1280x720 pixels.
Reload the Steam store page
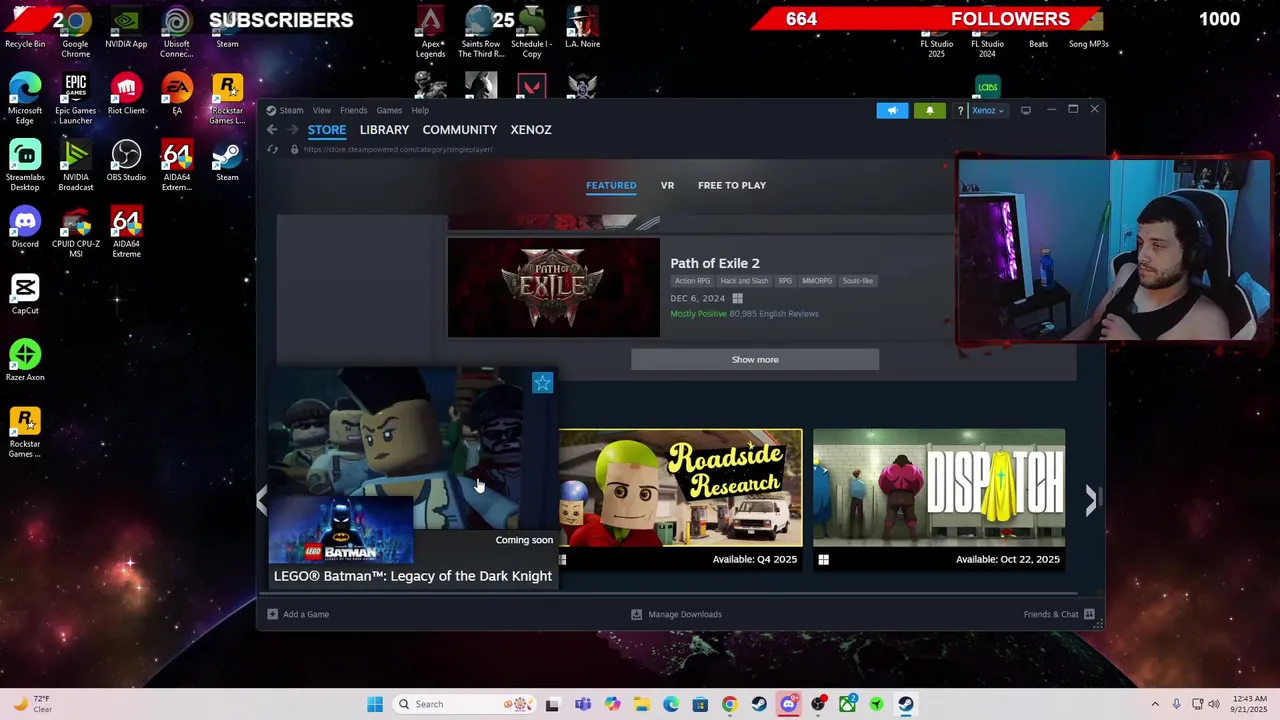click(x=272, y=149)
